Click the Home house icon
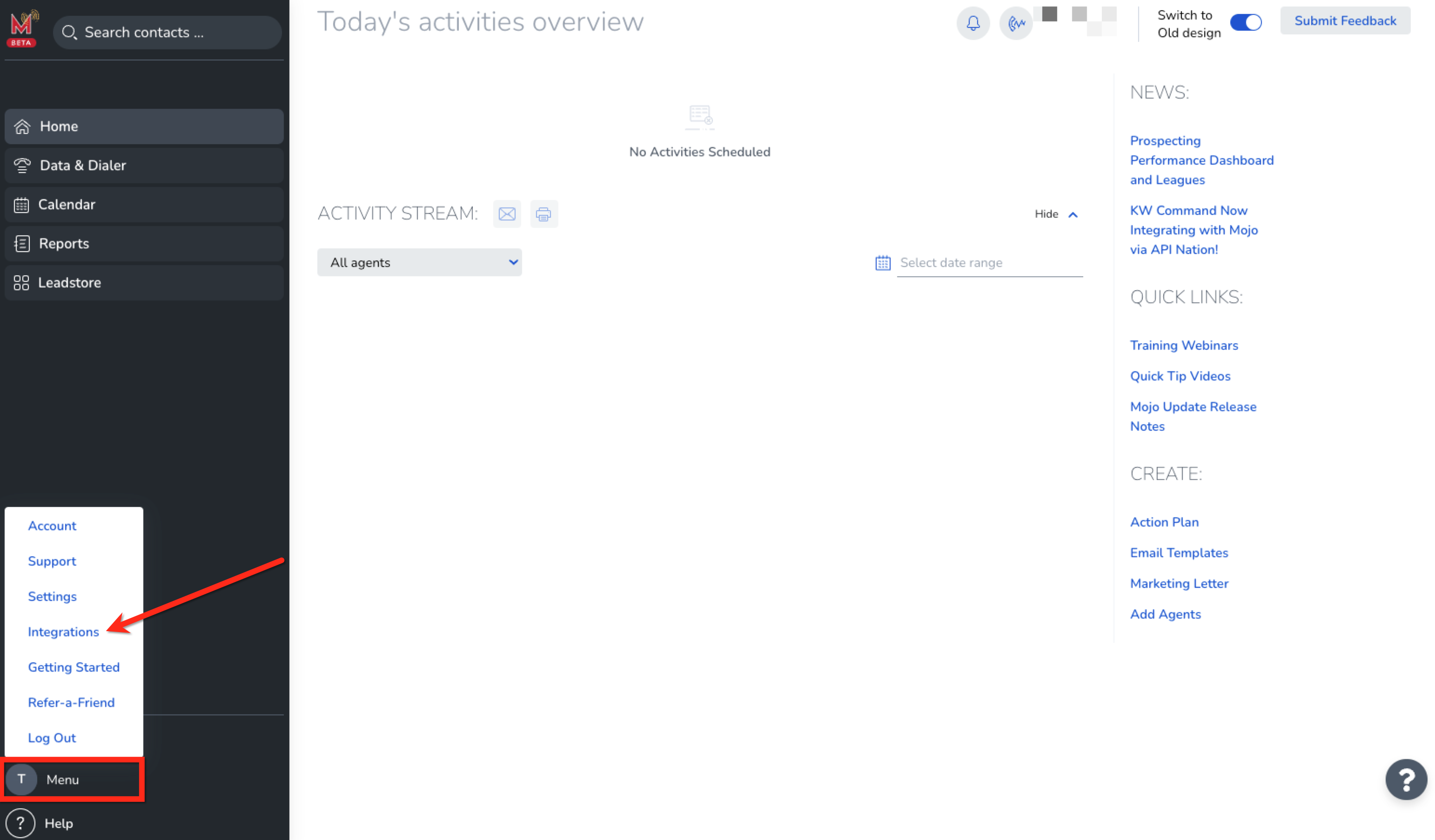The width and height of the screenshot is (1435, 840). coord(22,127)
